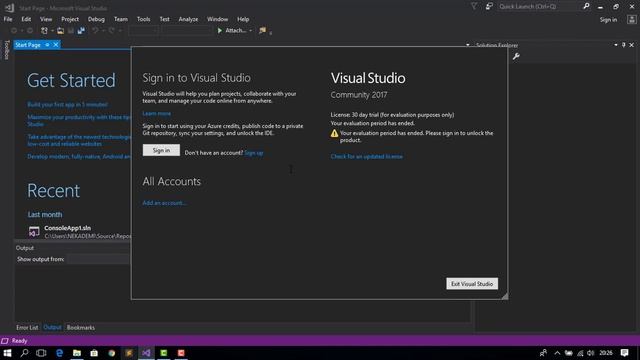Open the Show output from dropdown
Viewport: 640px width, 360px height.
click(x=98, y=259)
